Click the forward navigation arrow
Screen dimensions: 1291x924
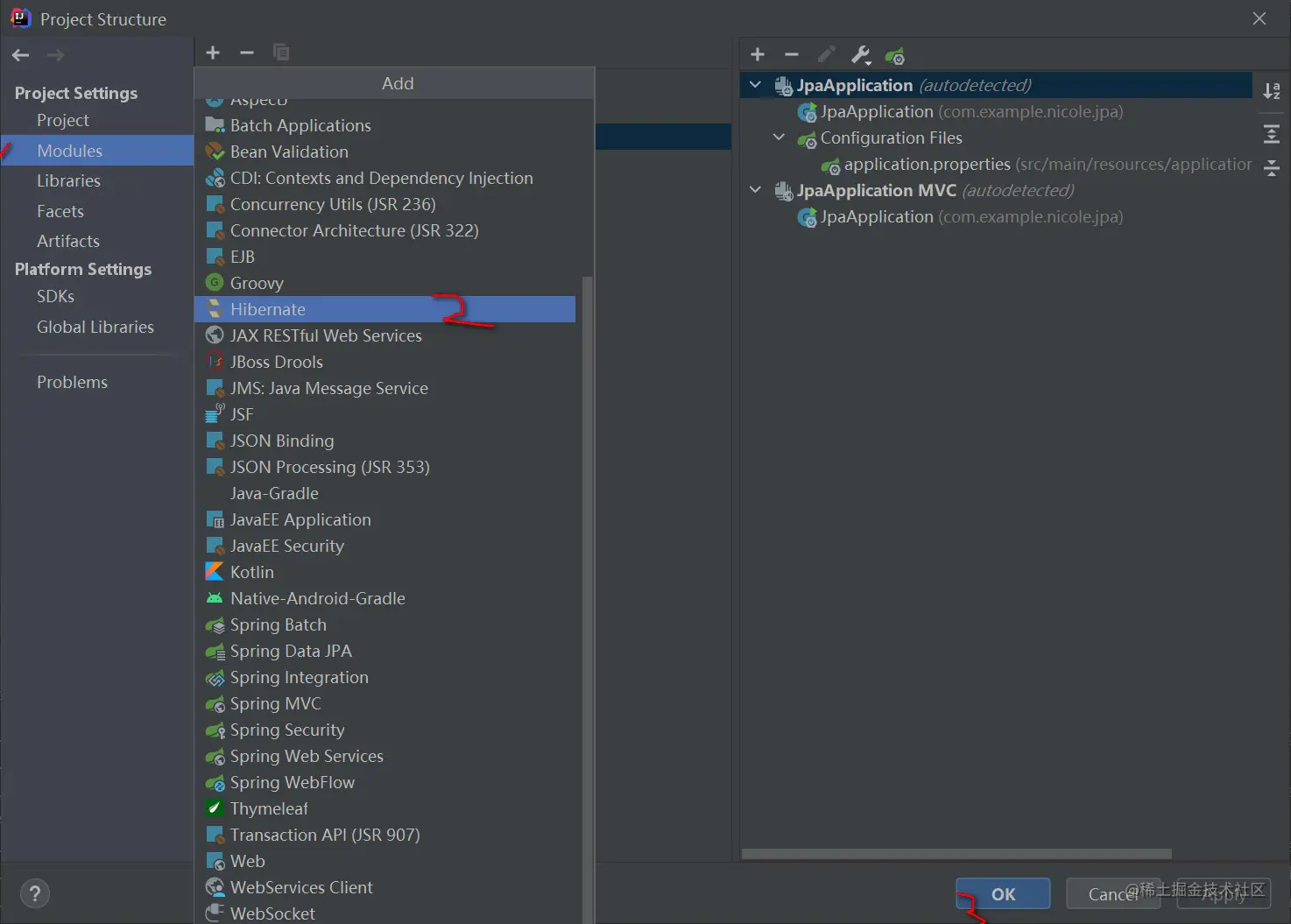(x=55, y=55)
